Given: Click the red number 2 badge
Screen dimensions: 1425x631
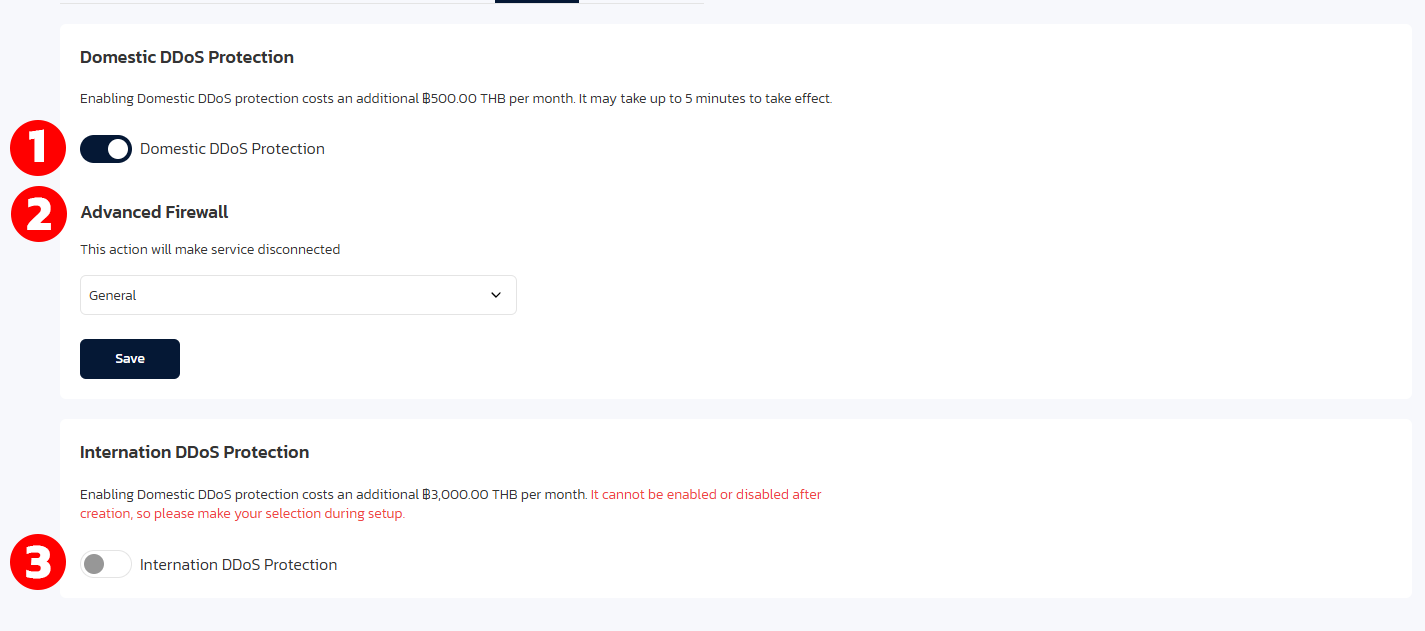Looking at the screenshot, I should (x=39, y=215).
